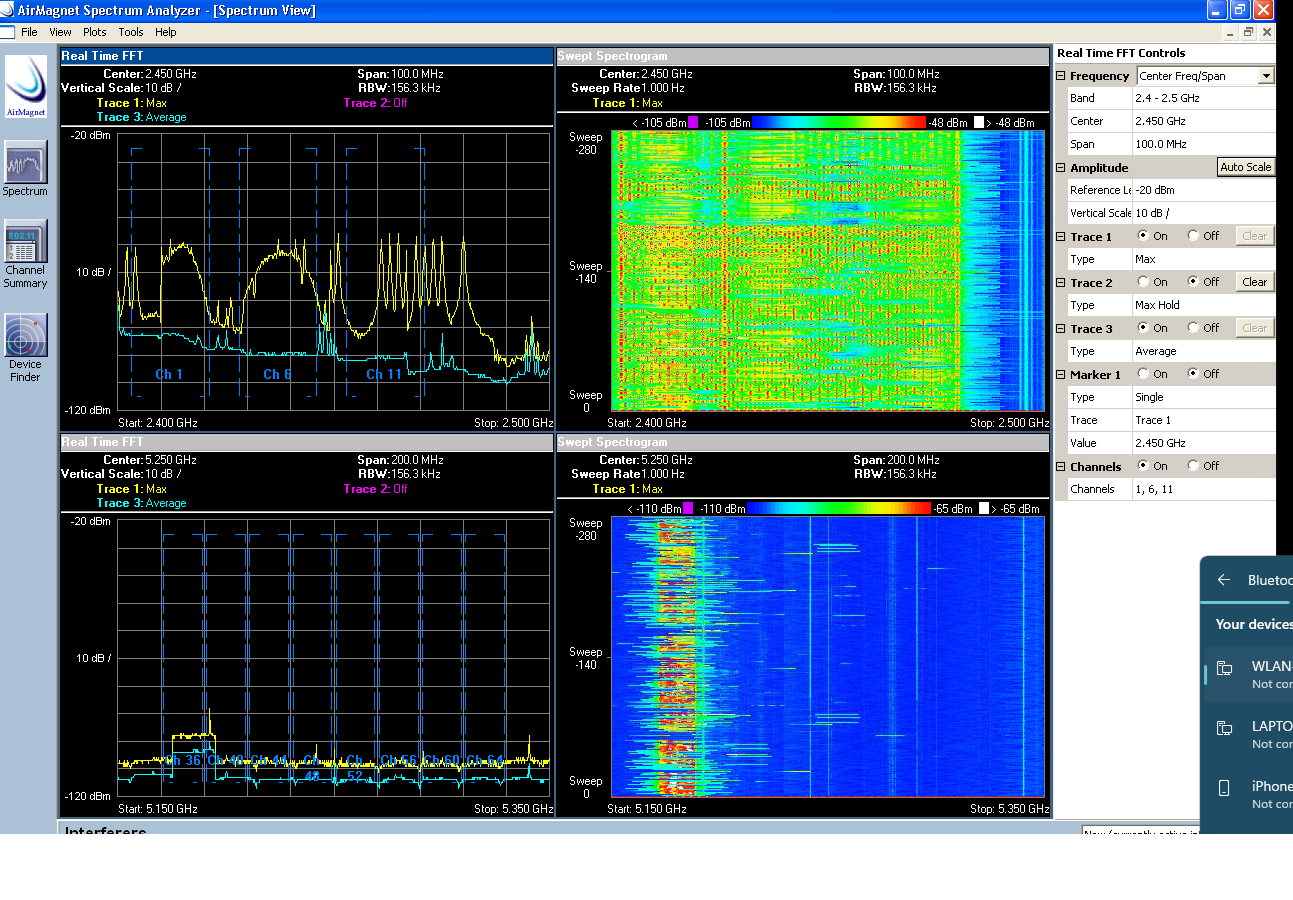The height and width of the screenshot is (900, 1293).
Task: Click the magenta < -105 dBm legend swatch
Action: pyautogui.click(x=694, y=122)
